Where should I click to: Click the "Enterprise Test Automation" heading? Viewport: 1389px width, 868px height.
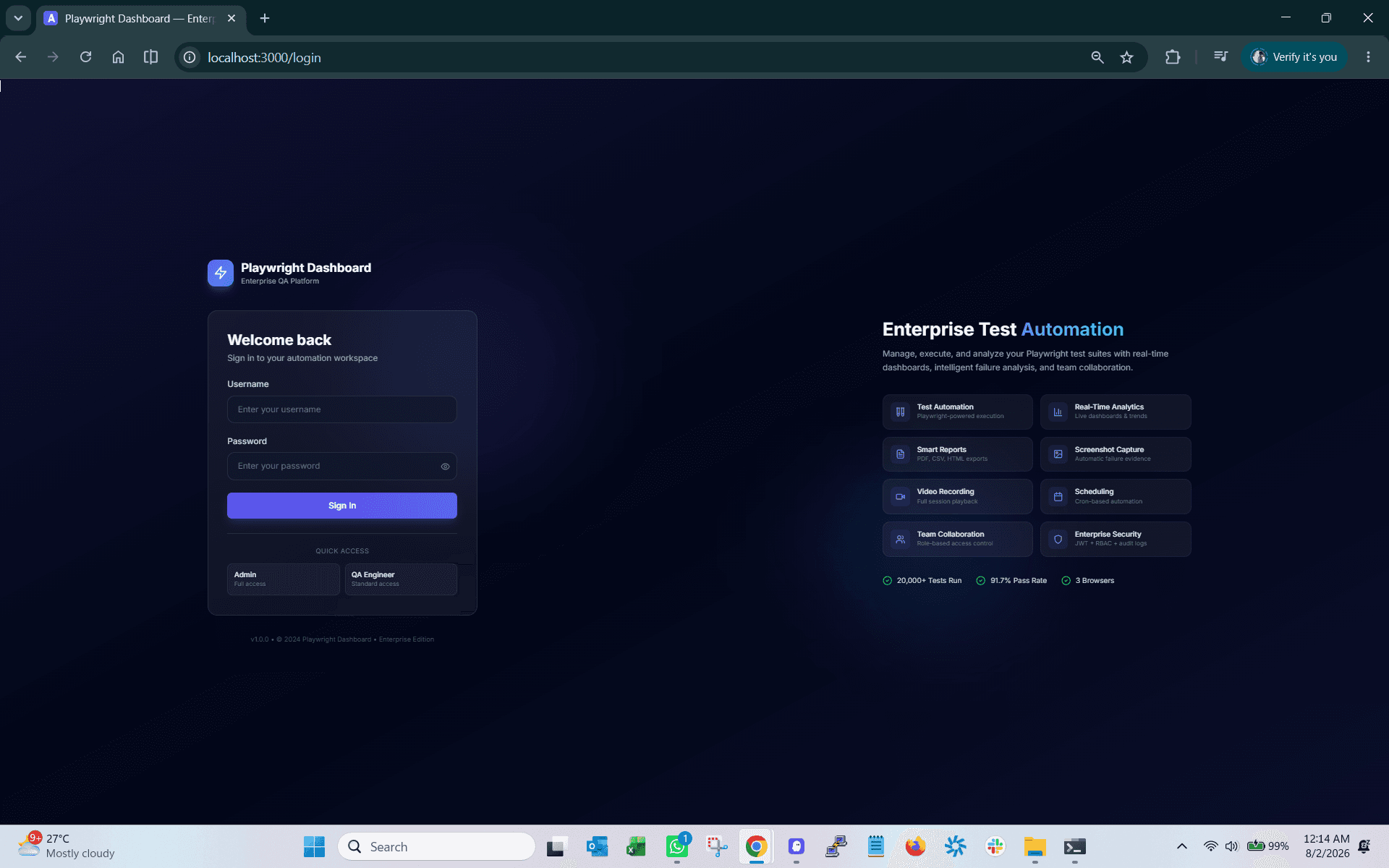[1003, 330]
